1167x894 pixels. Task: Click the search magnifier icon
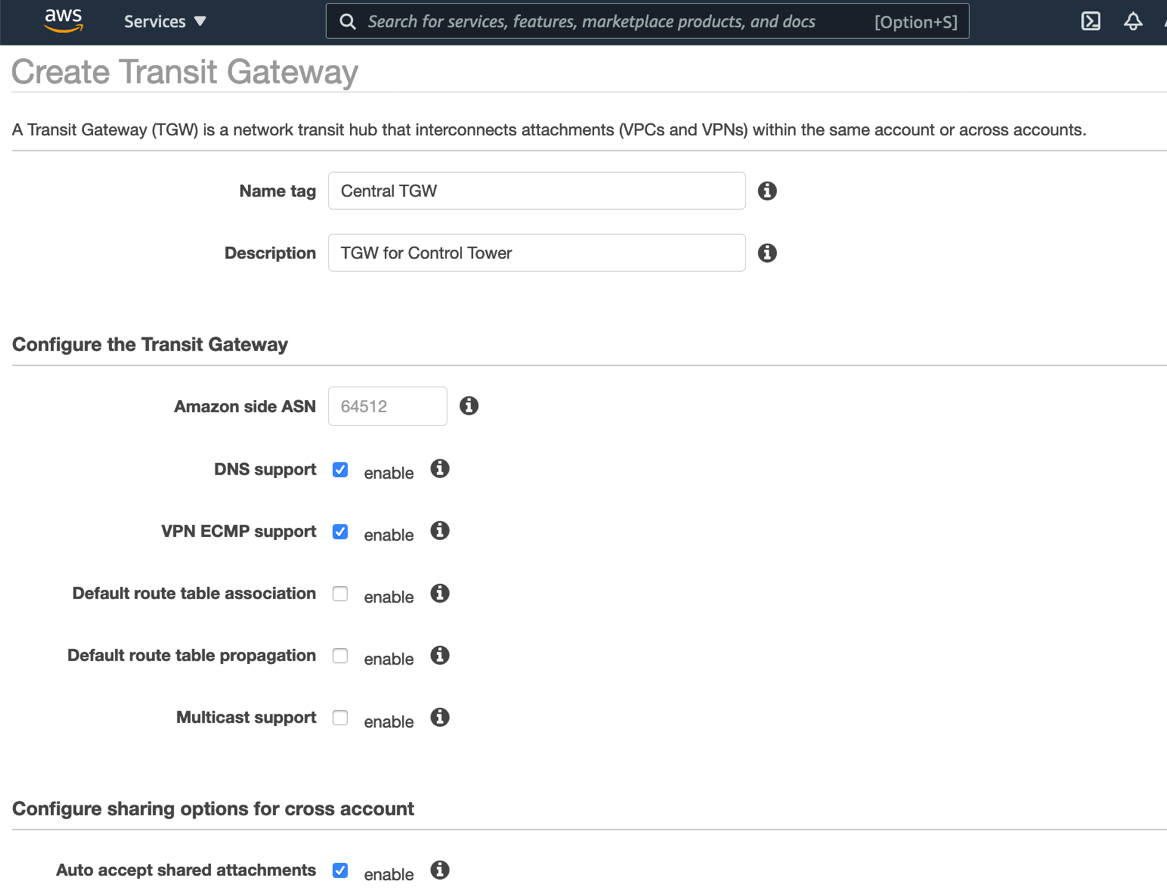pyautogui.click(x=347, y=21)
